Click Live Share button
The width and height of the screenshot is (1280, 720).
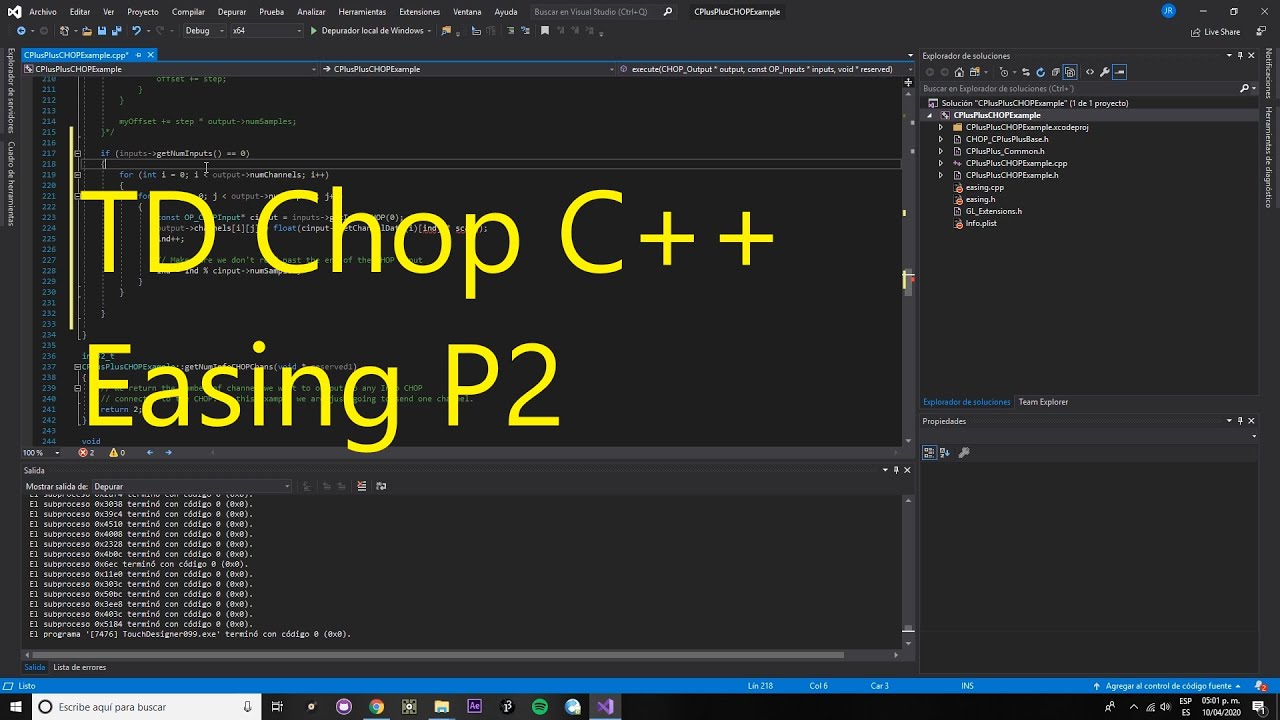click(1216, 31)
